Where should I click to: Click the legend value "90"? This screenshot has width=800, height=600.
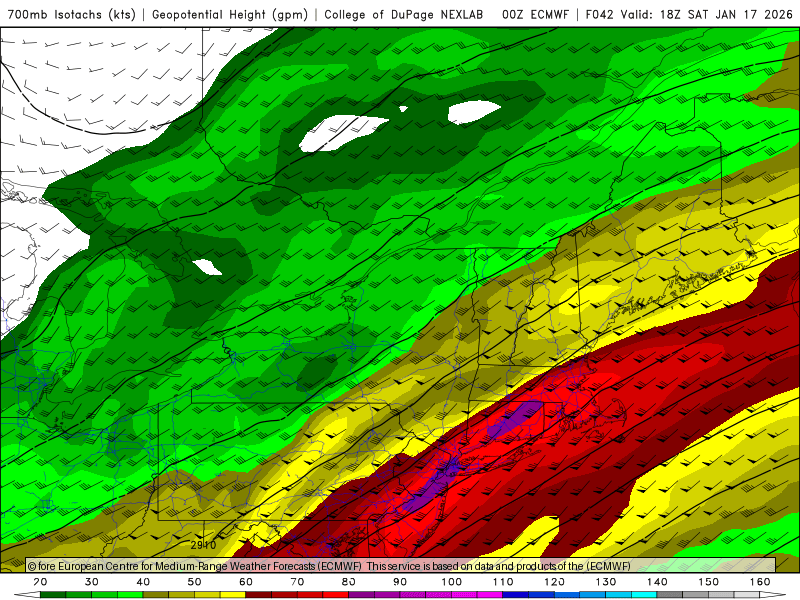tap(400, 582)
